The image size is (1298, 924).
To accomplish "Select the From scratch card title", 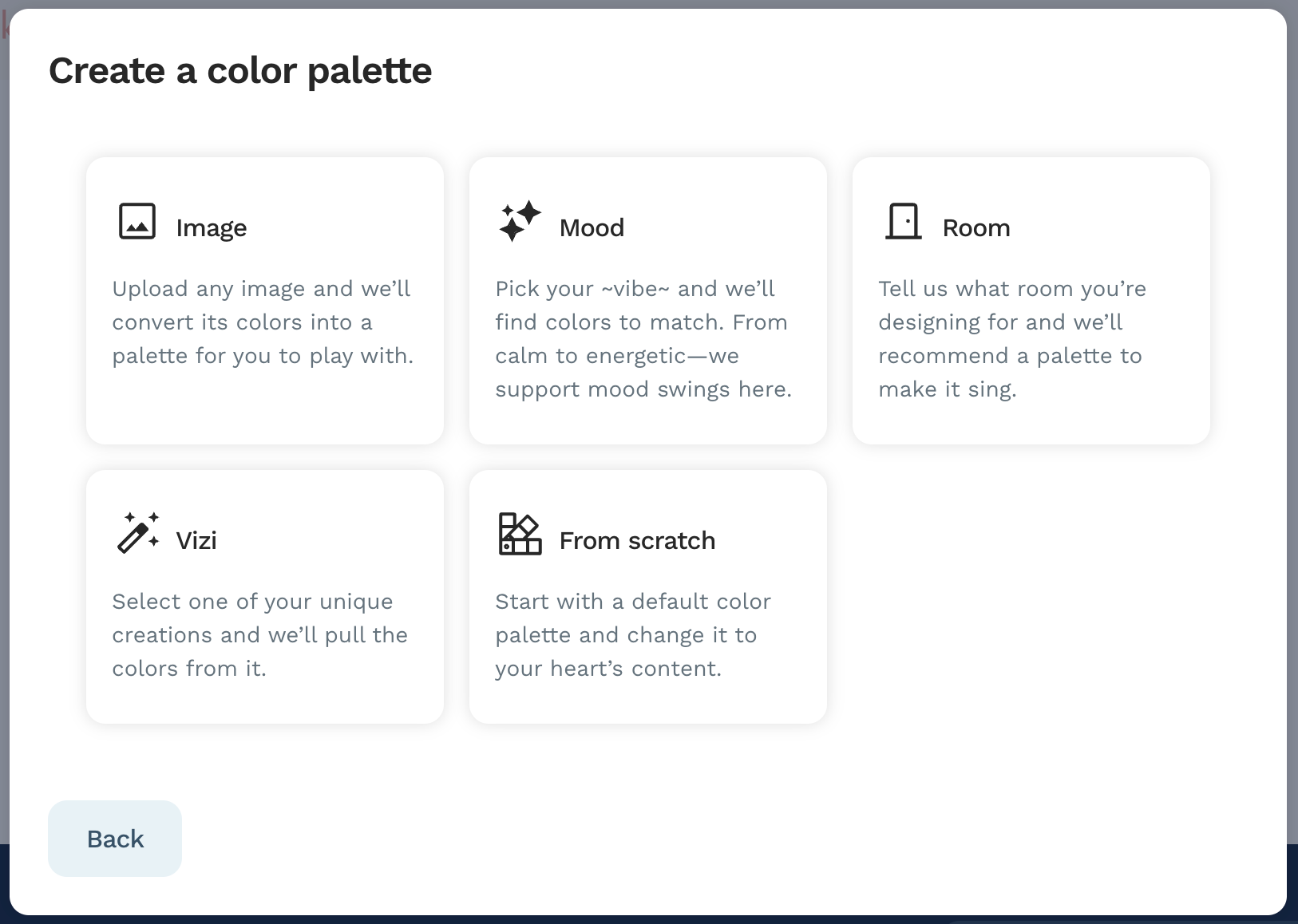I will click(x=637, y=541).
